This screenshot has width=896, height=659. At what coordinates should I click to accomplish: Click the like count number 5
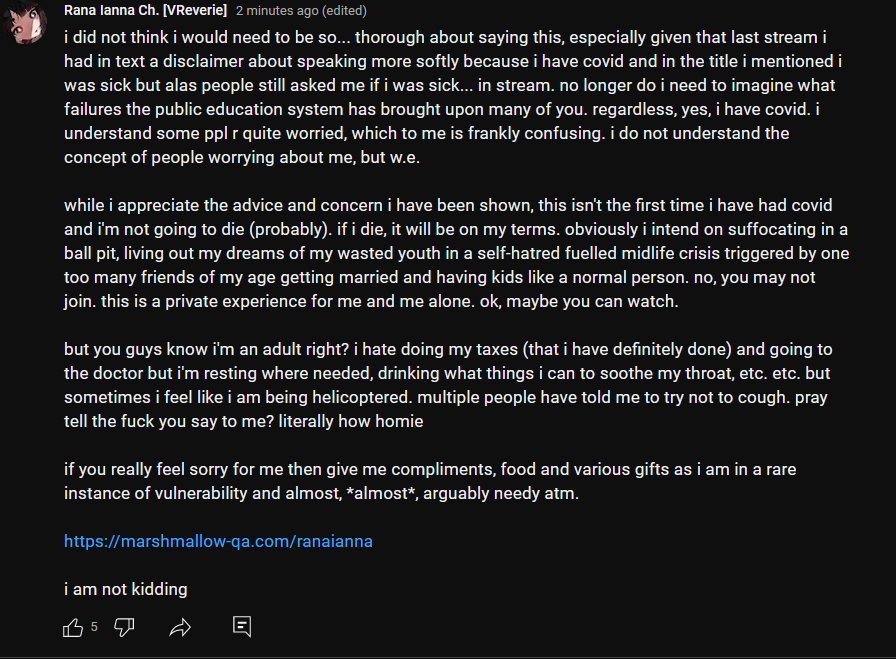coord(94,627)
